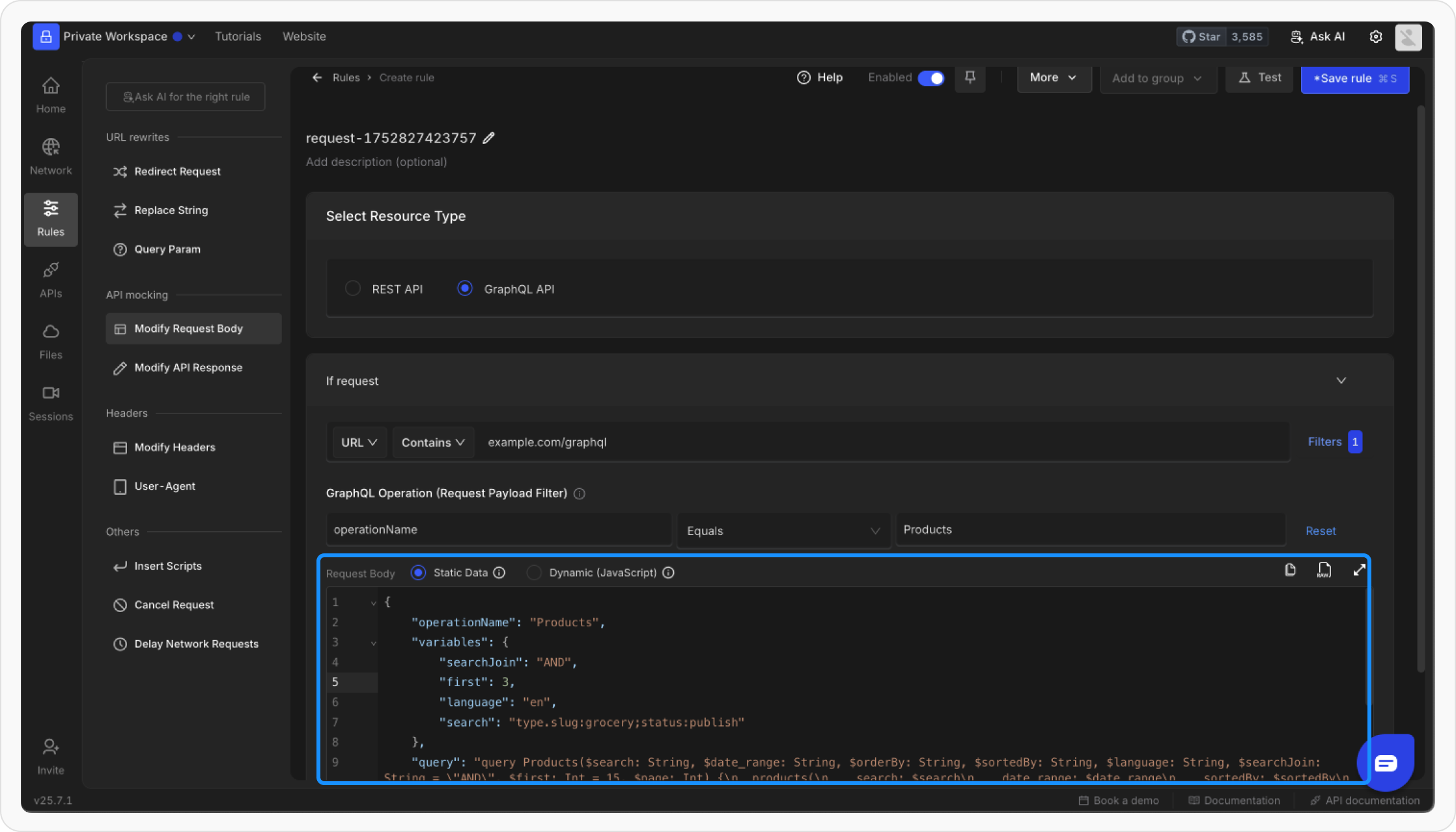Open the Equals comparison dropdown
Viewport: 1456px width, 832px height.
(x=783, y=531)
